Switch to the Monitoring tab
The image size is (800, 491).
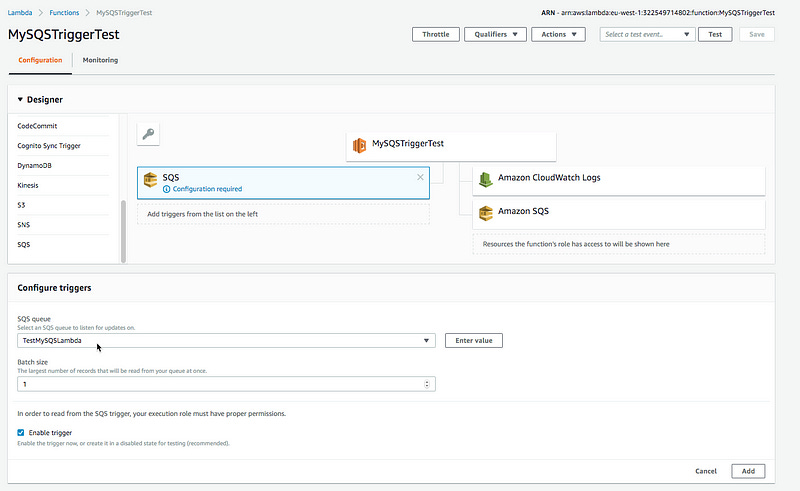(x=100, y=60)
